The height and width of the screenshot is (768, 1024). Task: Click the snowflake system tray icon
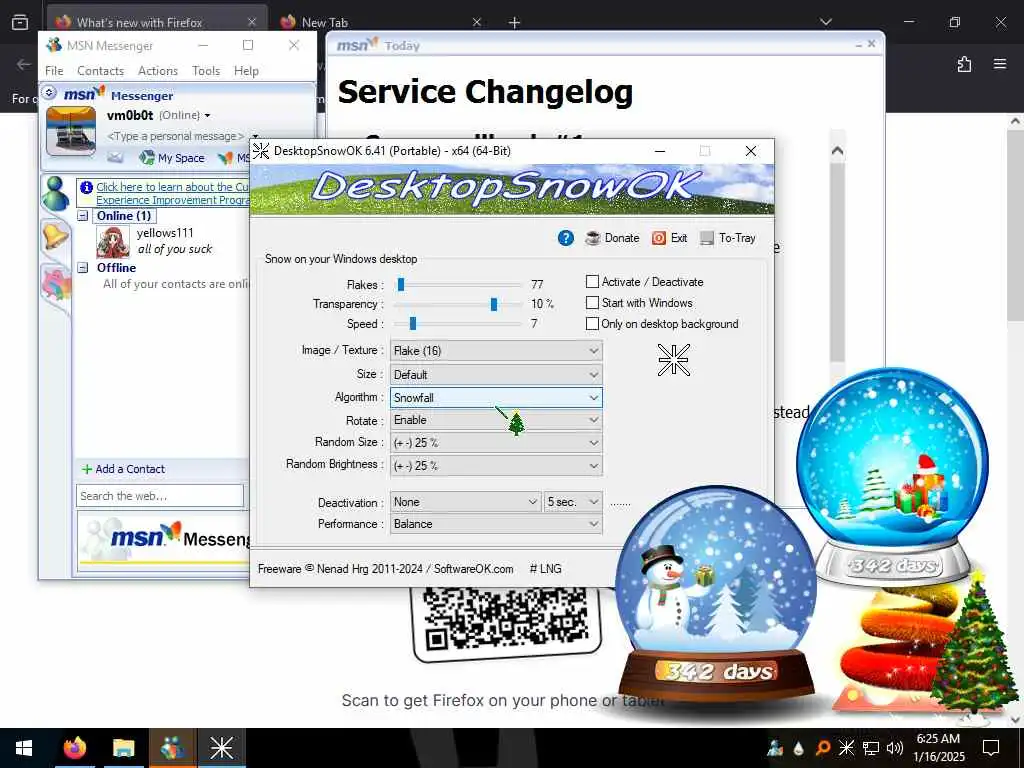tap(846, 748)
